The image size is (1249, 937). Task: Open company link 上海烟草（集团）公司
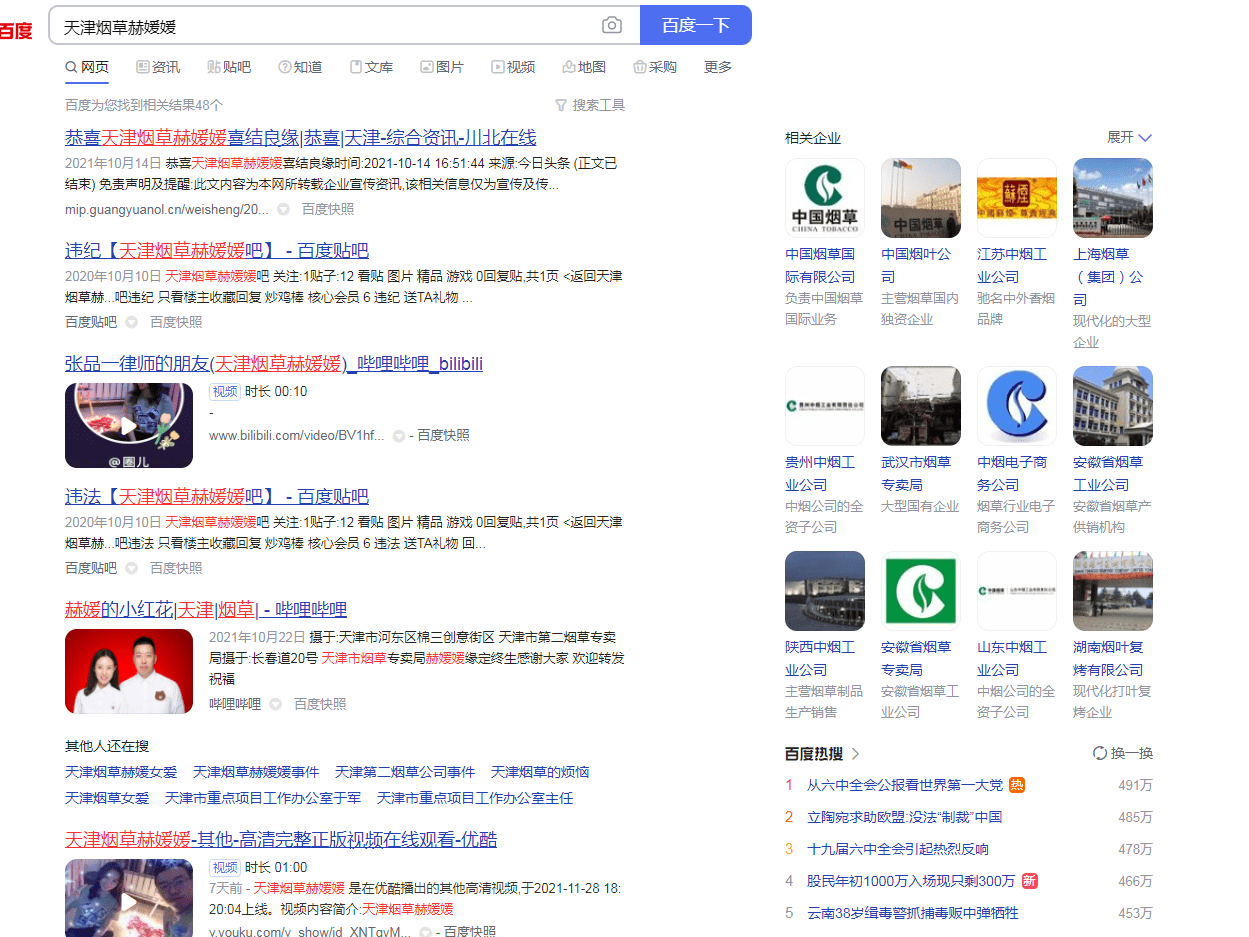click(x=1108, y=277)
